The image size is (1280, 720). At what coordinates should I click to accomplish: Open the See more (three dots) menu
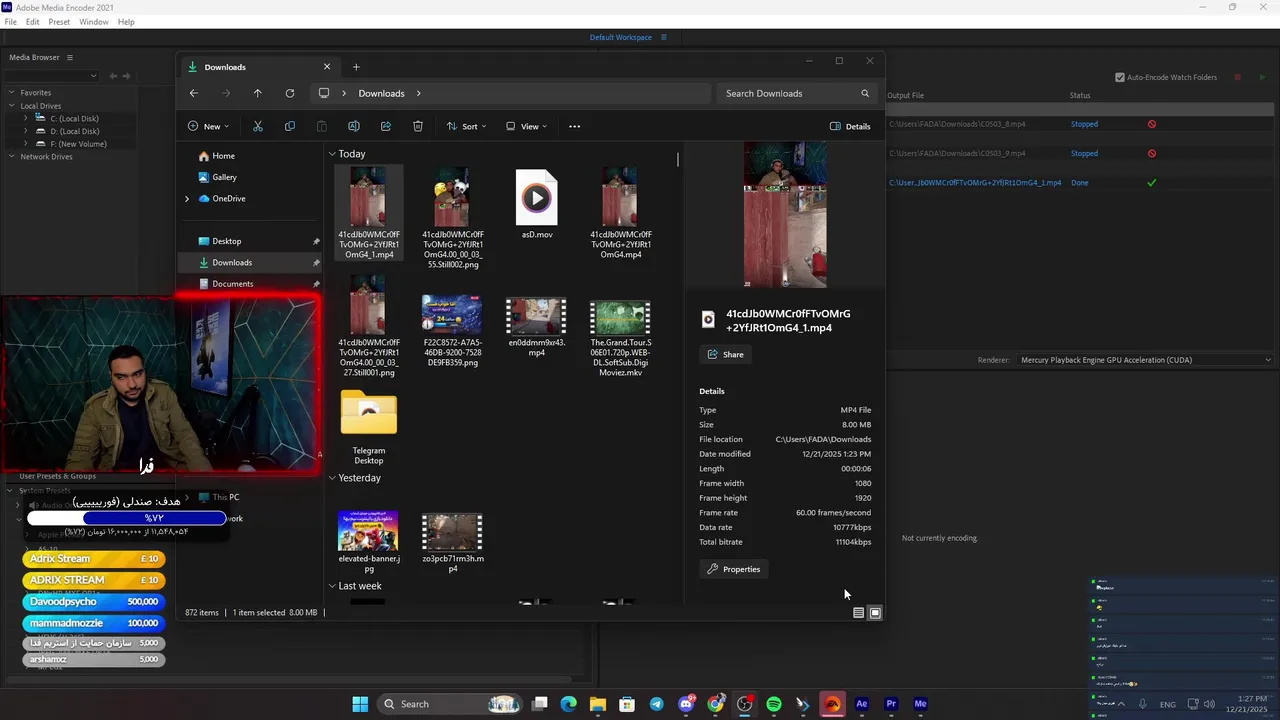pyautogui.click(x=574, y=126)
